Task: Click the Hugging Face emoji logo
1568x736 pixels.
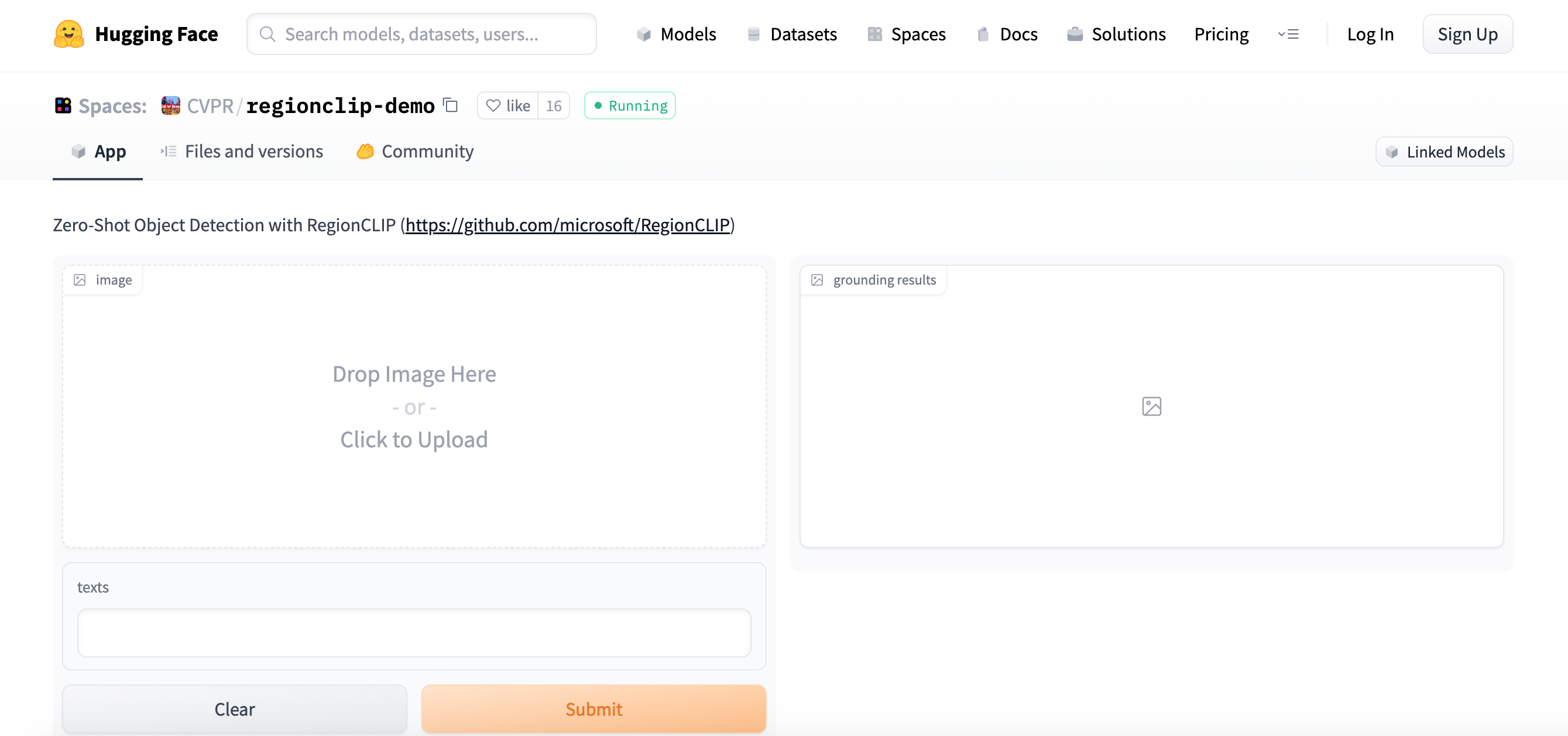Action: pos(69,34)
